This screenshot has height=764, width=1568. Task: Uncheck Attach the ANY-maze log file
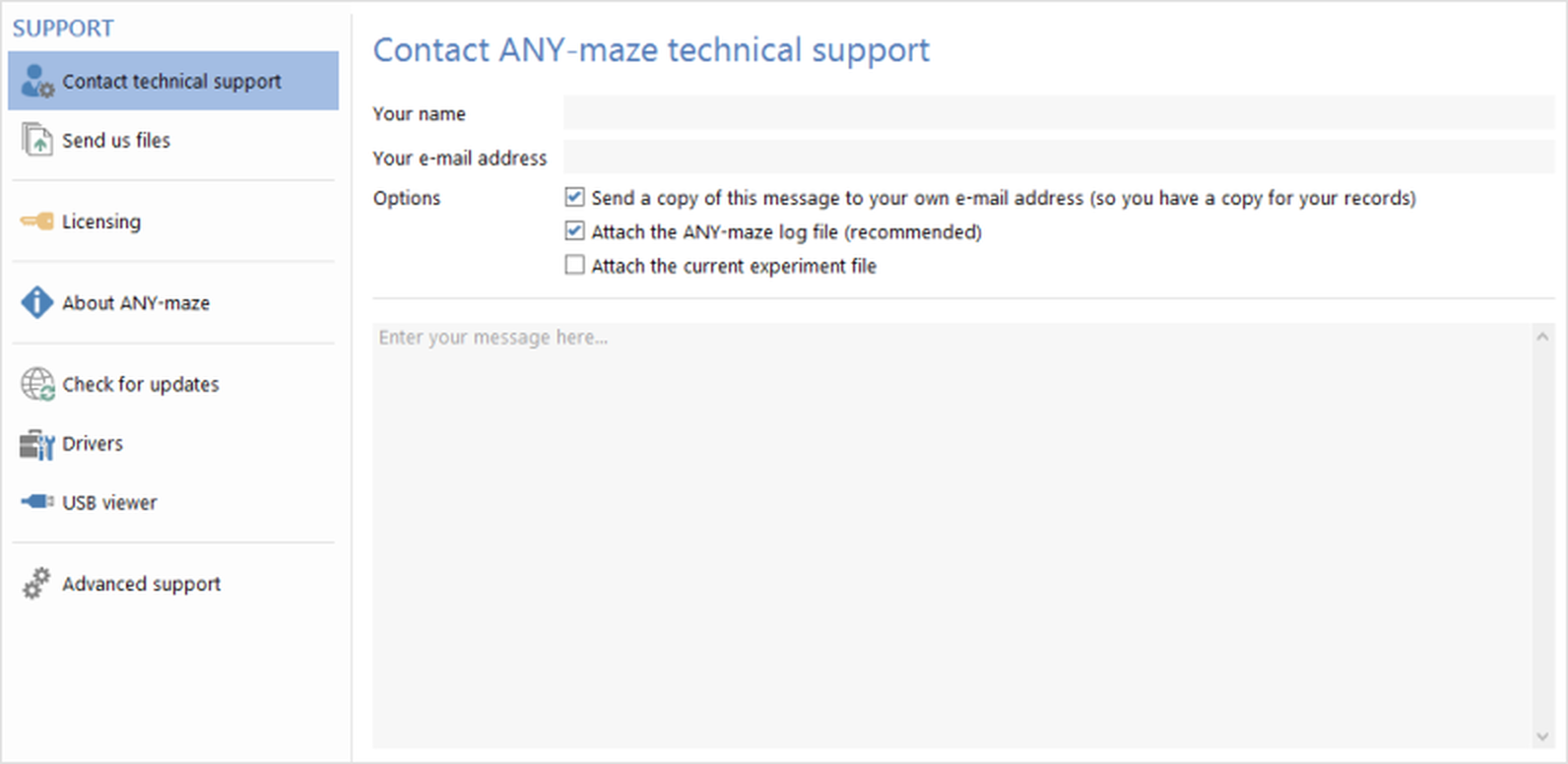tap(575, 231)
